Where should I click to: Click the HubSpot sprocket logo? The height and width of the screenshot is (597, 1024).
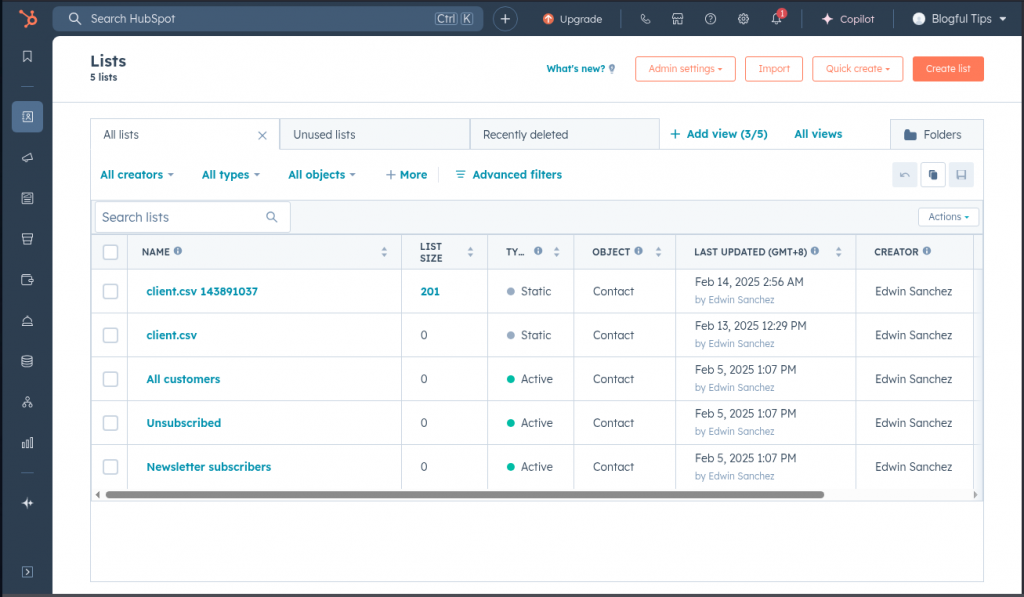coord(27,18)
